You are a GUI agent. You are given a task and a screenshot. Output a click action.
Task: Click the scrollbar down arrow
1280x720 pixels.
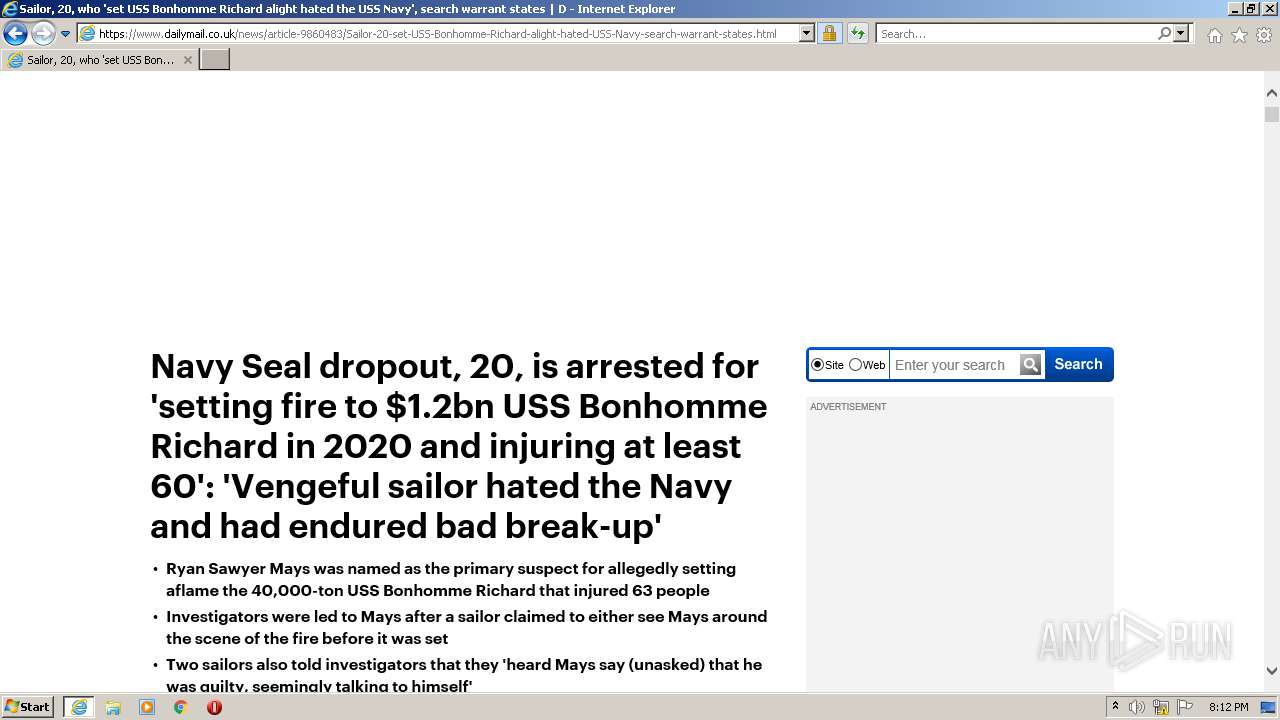pos(1272,671)
